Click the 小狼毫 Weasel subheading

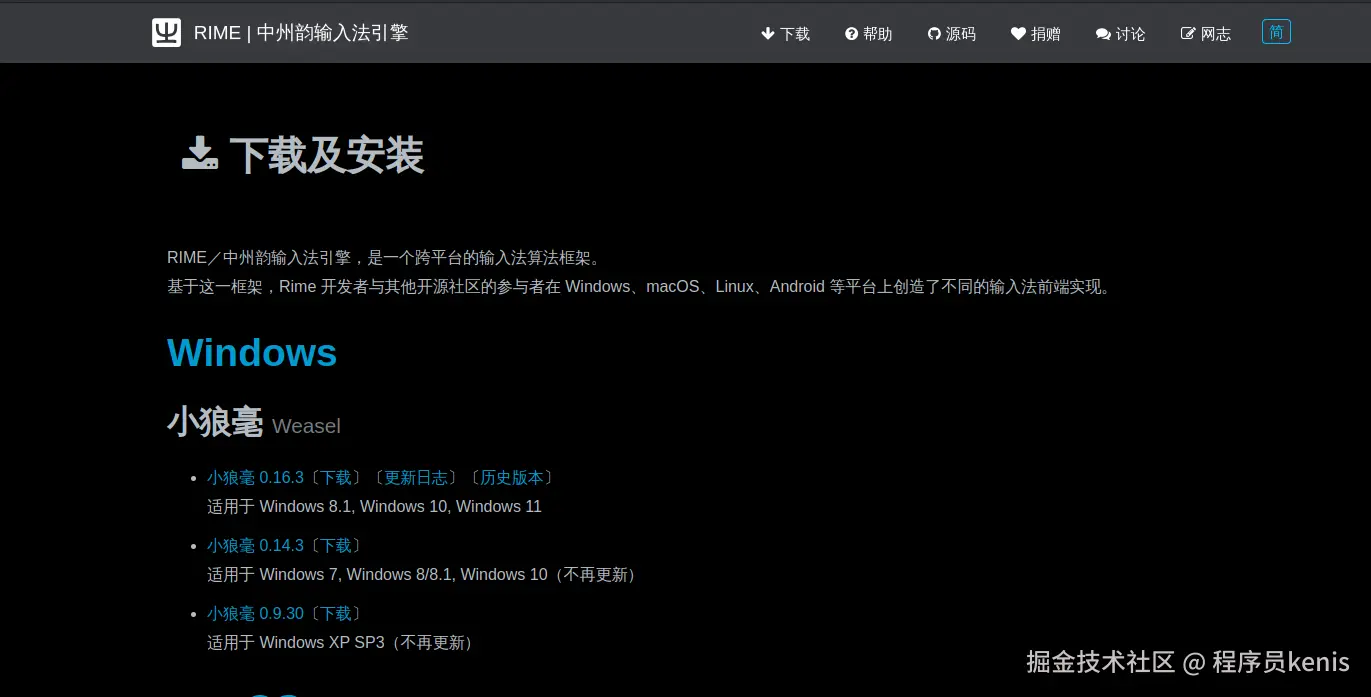pyautogui.click(x=254, y=423)
